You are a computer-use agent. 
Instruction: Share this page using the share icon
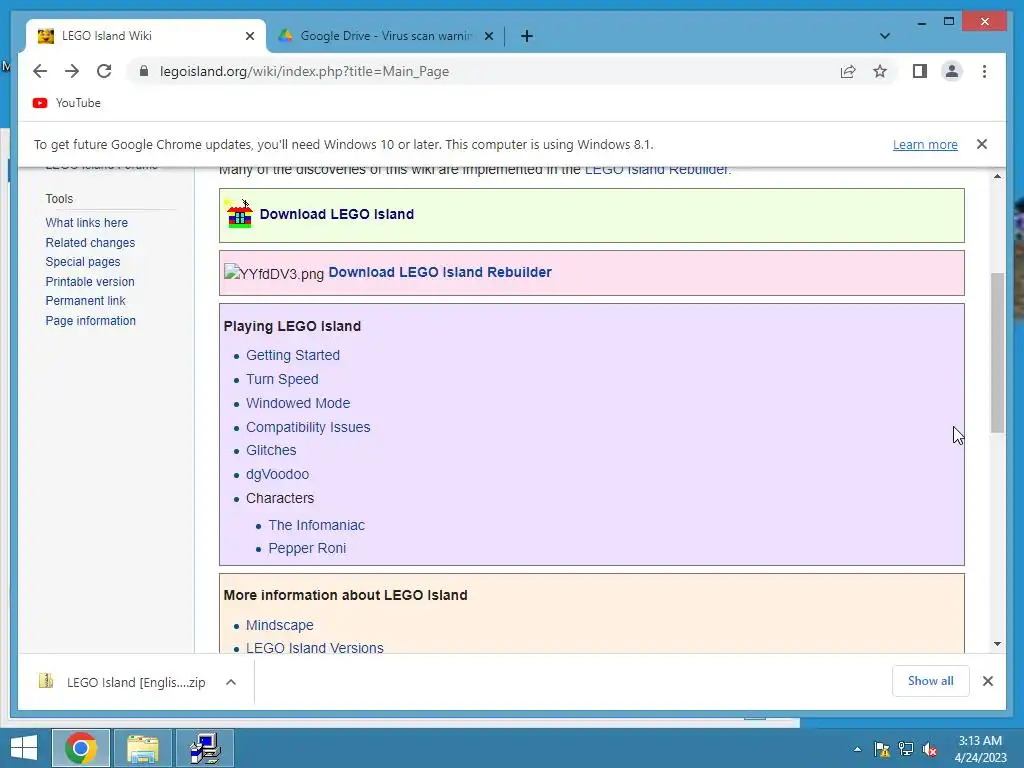point(848,71)
